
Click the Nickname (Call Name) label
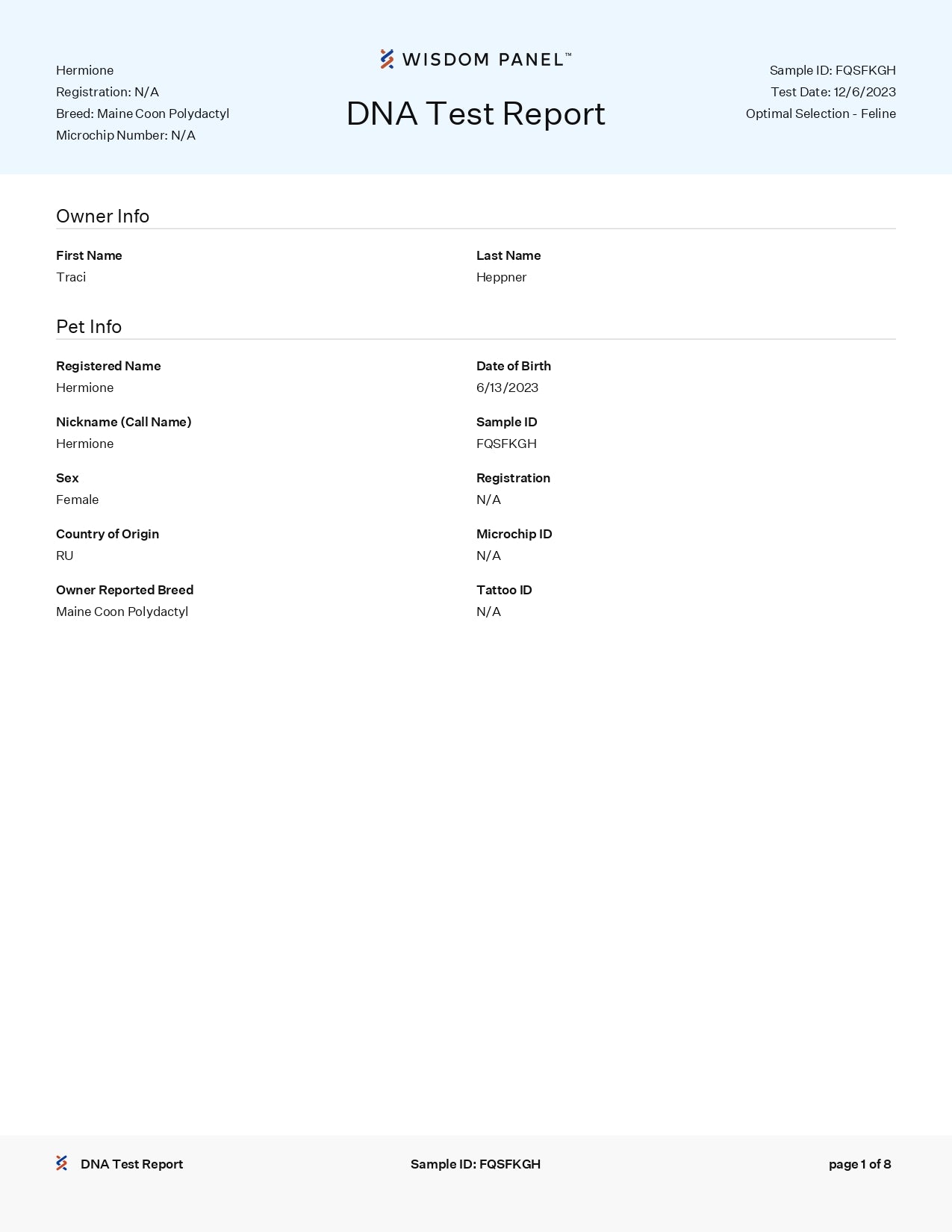123,422
